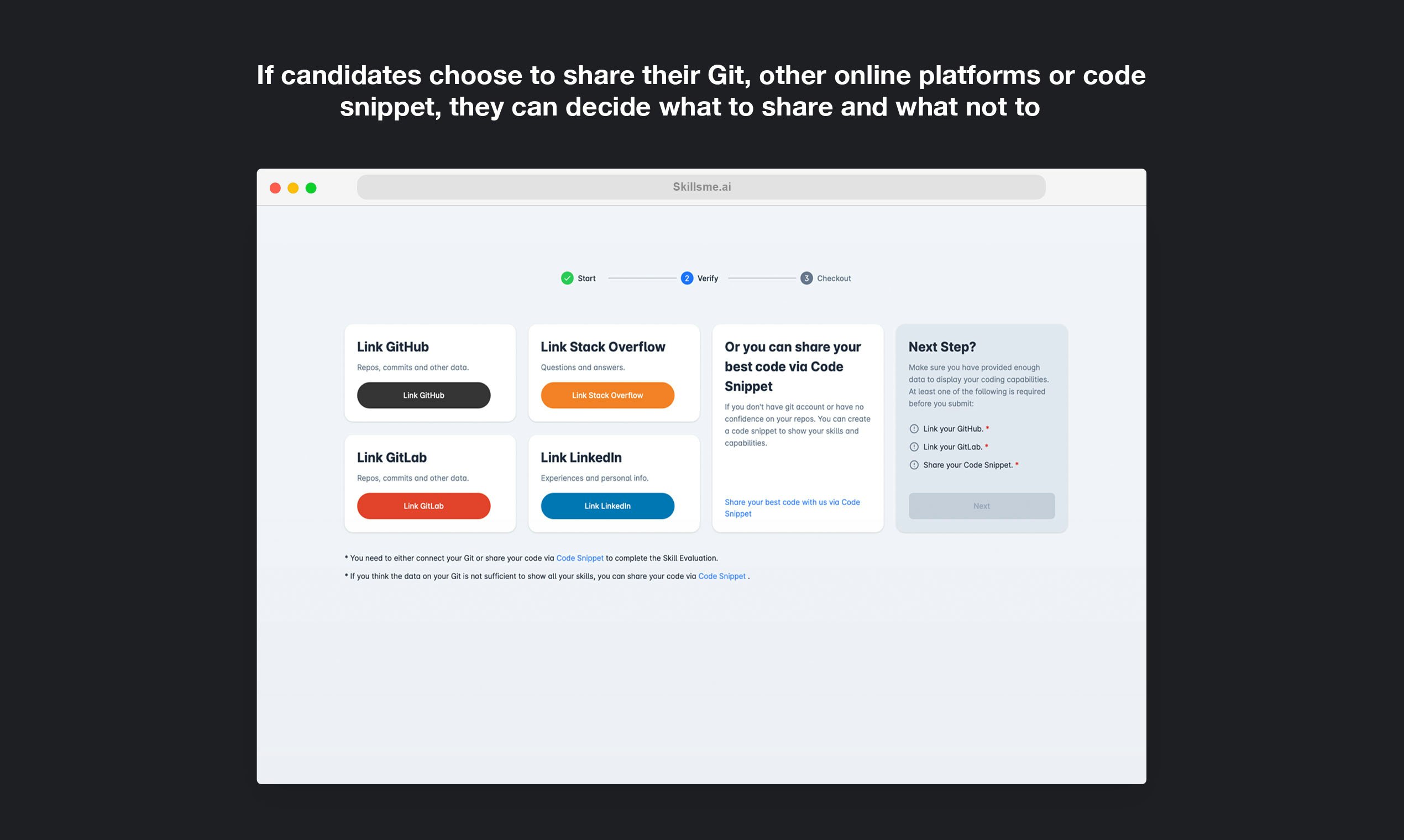Click the green Start completion checkmark icon
Viewport: 1404px width, 840px height.
pyautogui.click(x=568, y=278)
